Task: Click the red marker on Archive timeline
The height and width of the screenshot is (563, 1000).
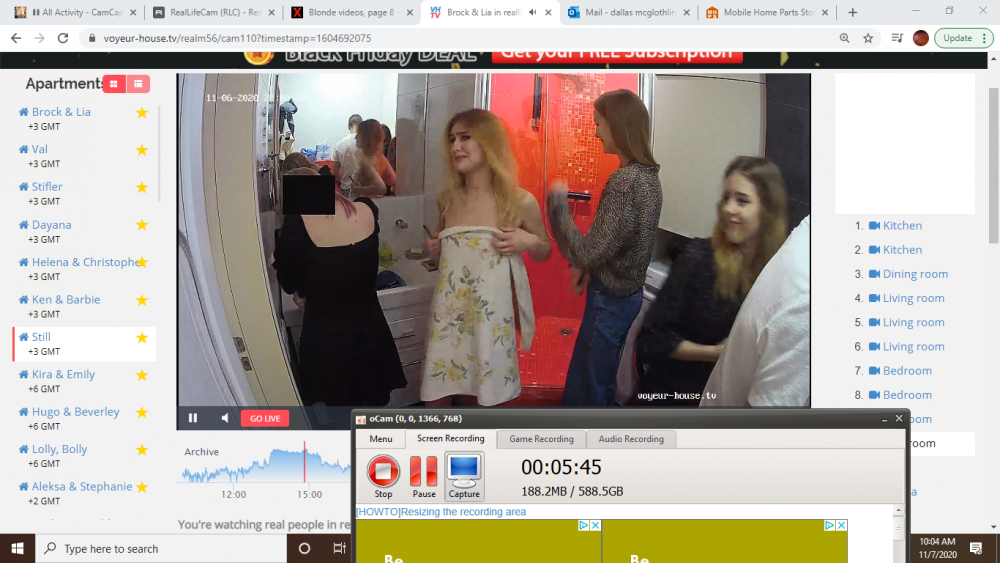Action: click(x=305, y=464)
